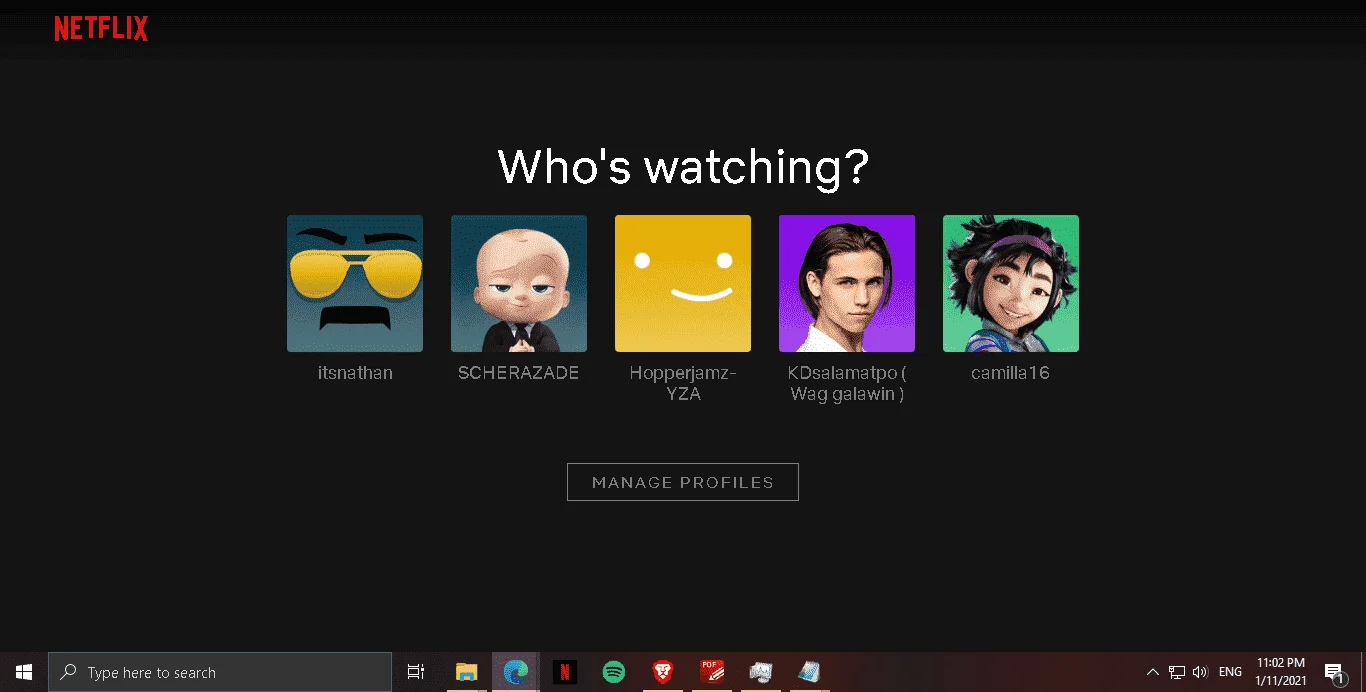This screenshot has height=692, width=1366.
Task: Click the itsnathan profile name
Action: click(x=355, y=373)
